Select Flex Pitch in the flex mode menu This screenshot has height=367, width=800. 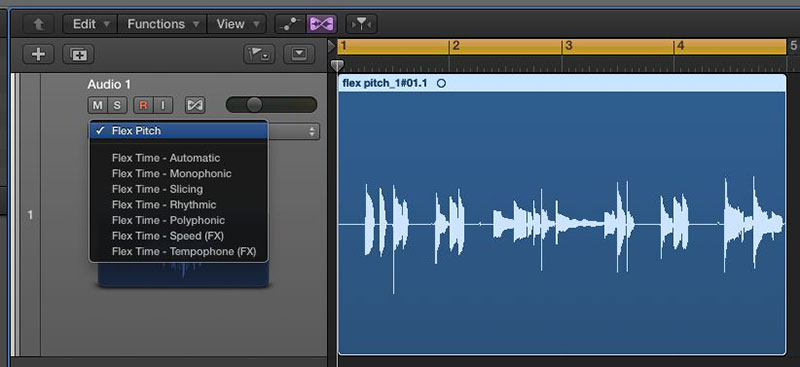pyautogui.click(x=179, y=131)
